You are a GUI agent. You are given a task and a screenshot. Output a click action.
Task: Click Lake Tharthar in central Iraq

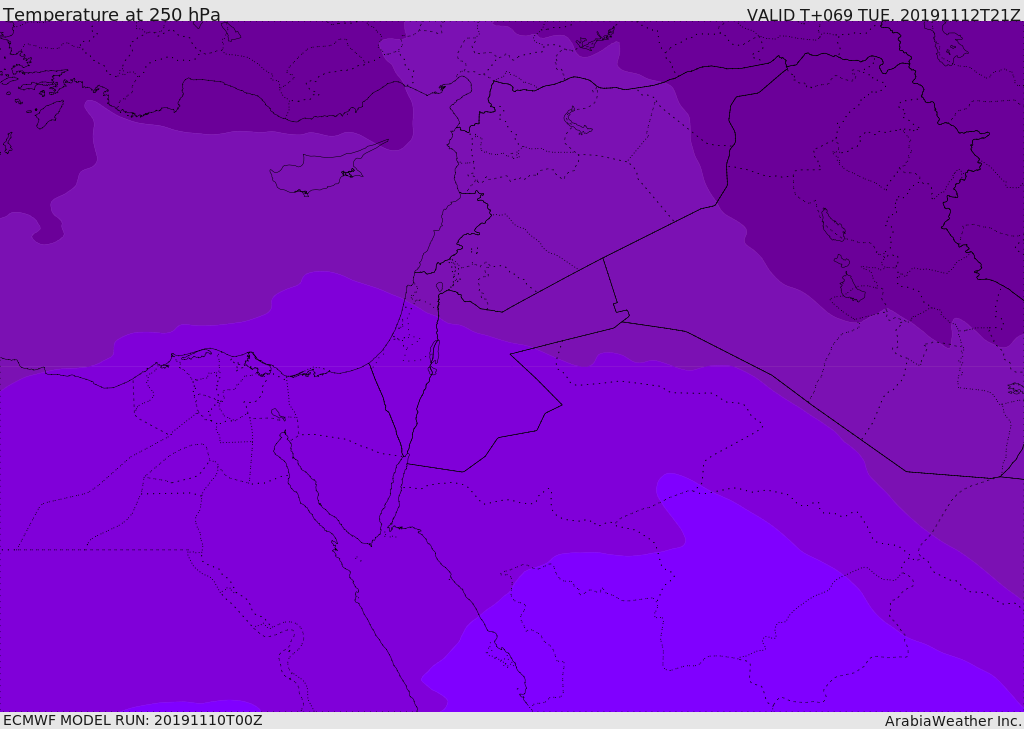(x=832, y=226)
